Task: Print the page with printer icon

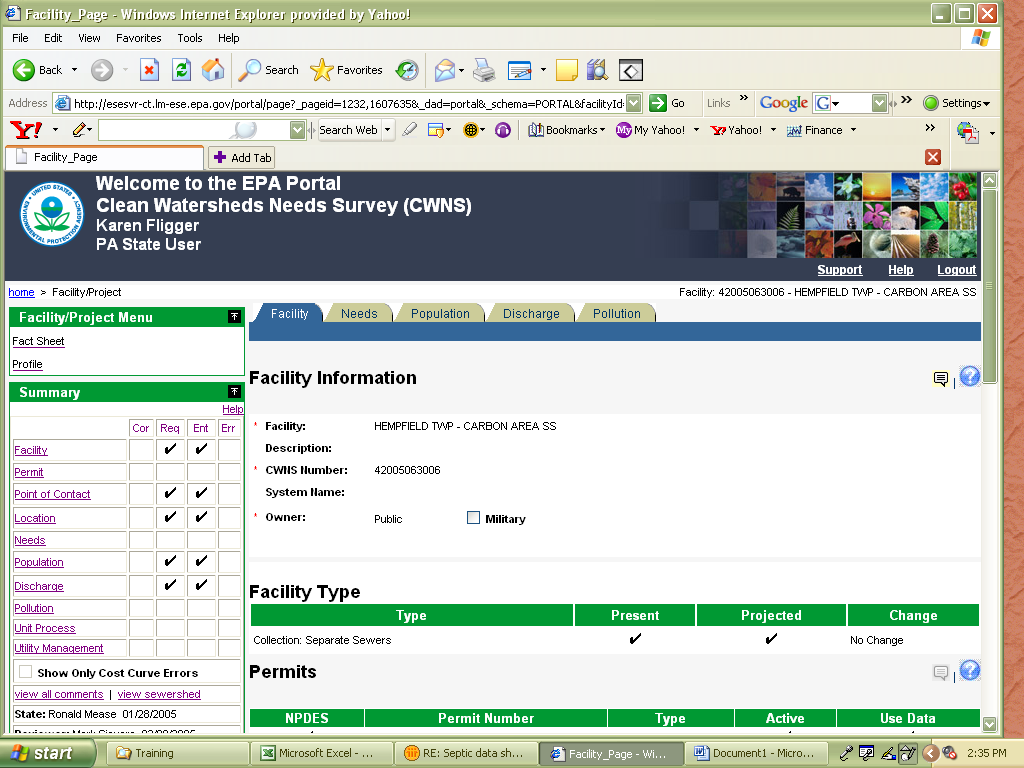Action: click(484, 70)
